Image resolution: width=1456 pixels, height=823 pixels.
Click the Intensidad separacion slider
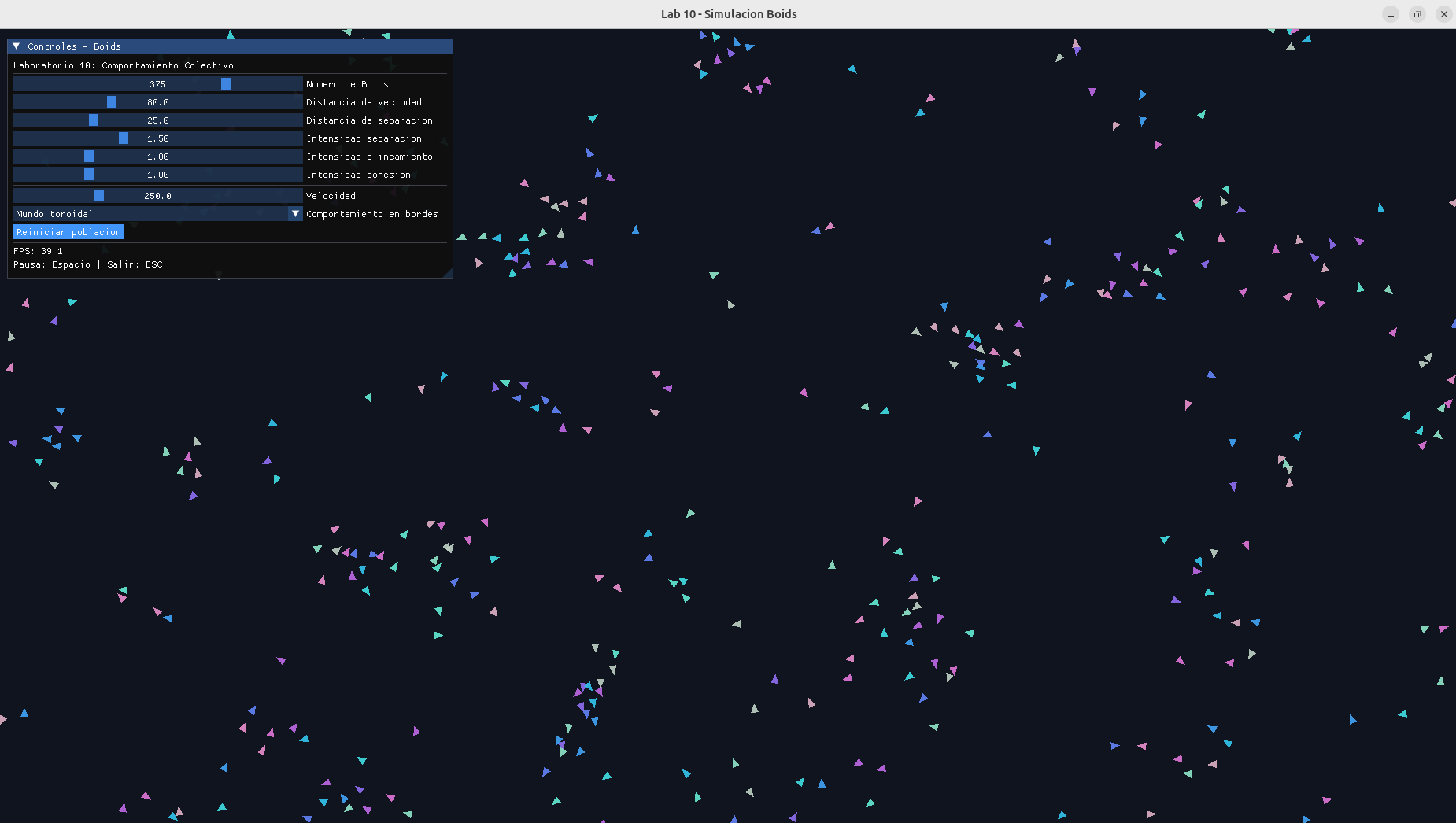(157, 138)
